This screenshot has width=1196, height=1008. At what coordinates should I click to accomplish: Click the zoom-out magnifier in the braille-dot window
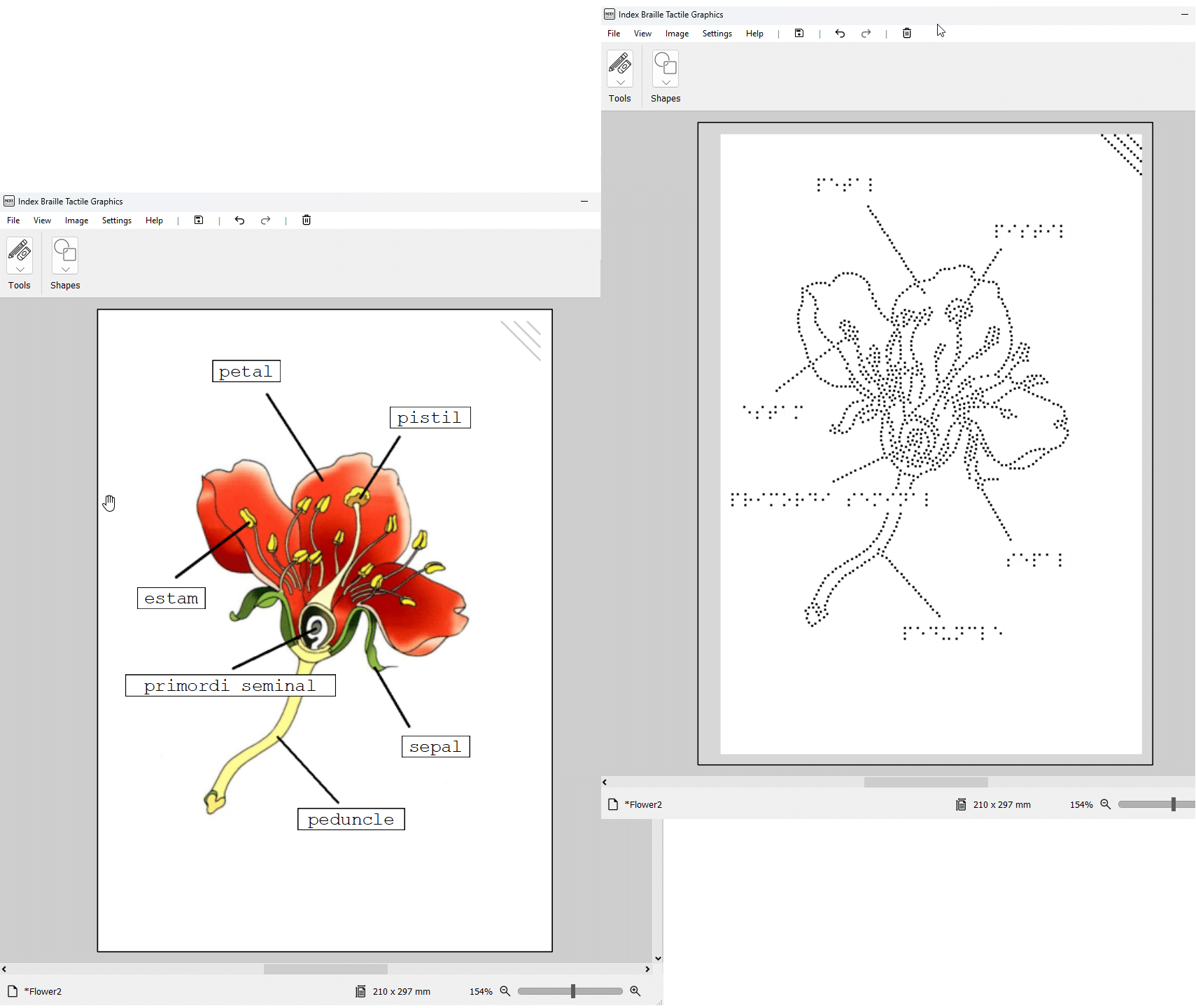pyautogui.click(x=1106, y=804)
